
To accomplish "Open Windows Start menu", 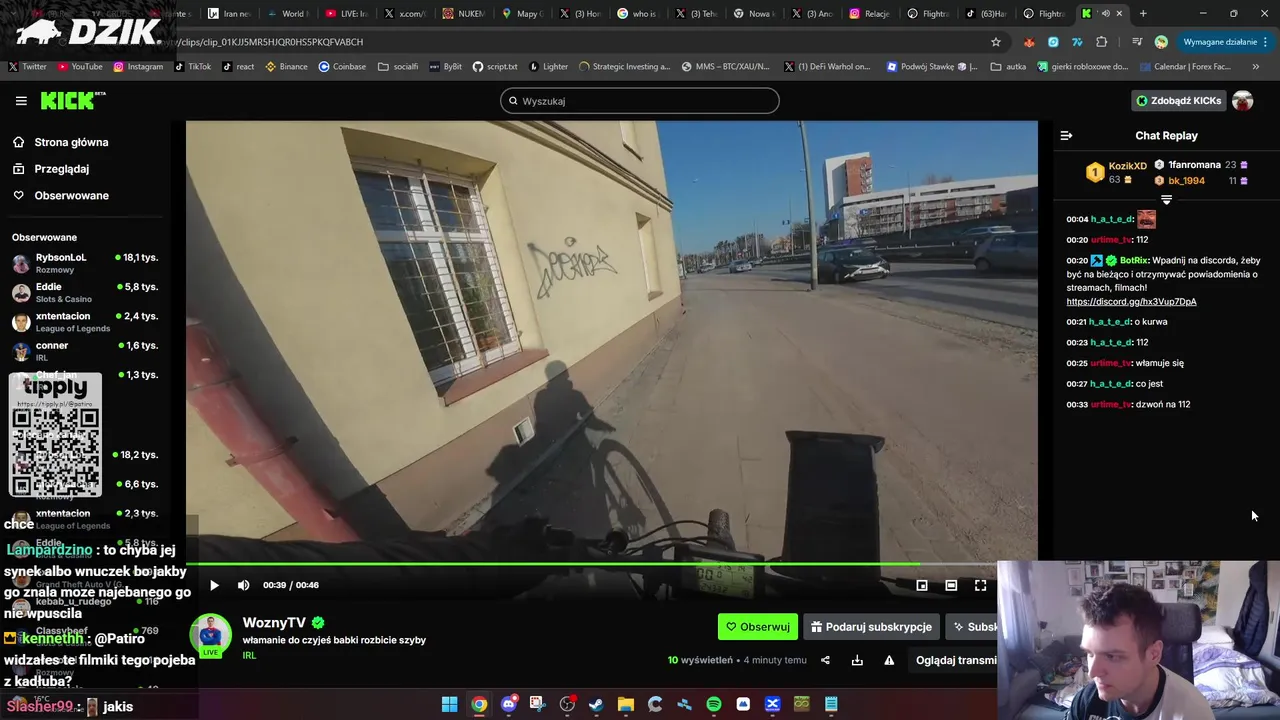I will click(450, 705).
